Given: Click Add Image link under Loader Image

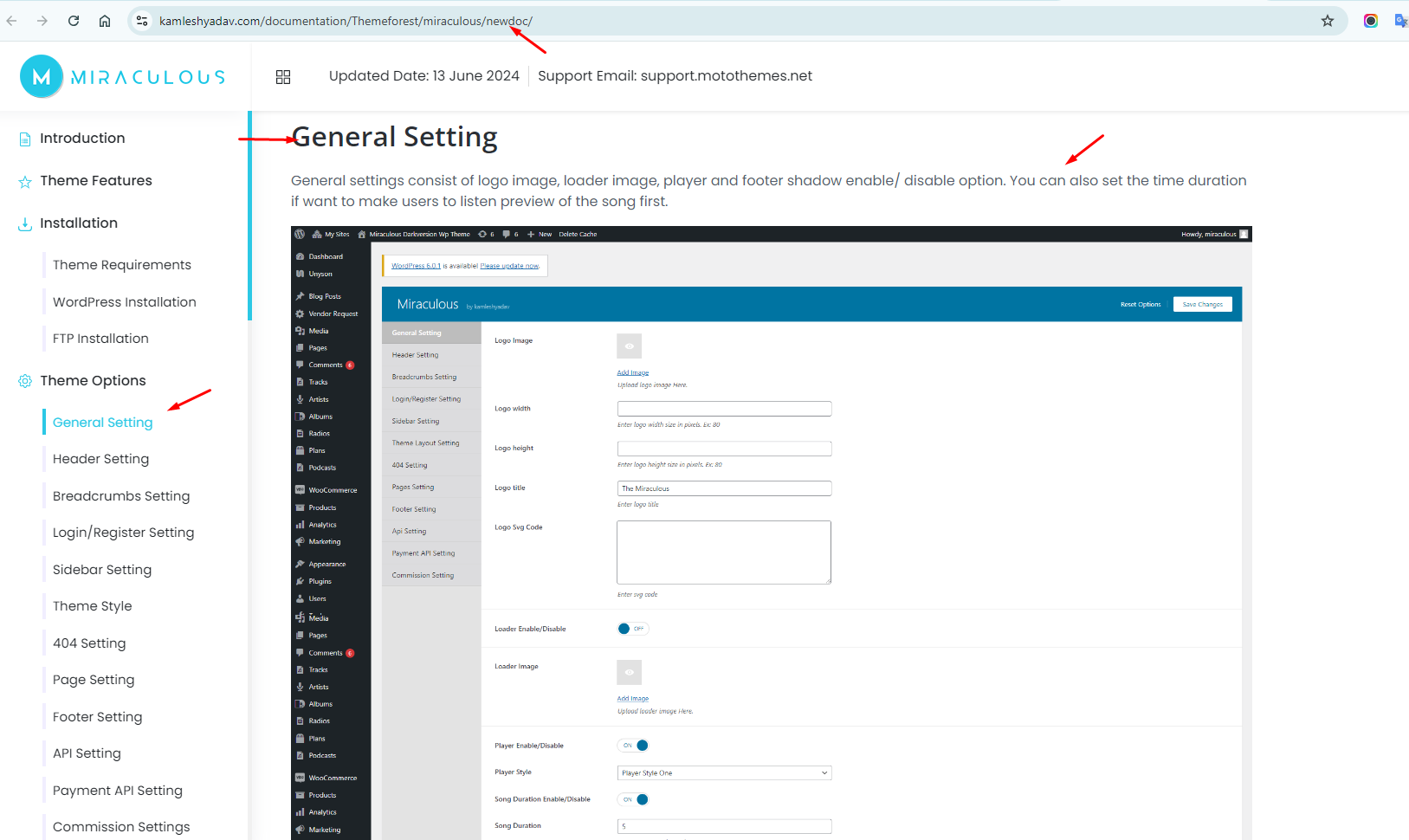Looking at the screenshot, I should point(633,698).
